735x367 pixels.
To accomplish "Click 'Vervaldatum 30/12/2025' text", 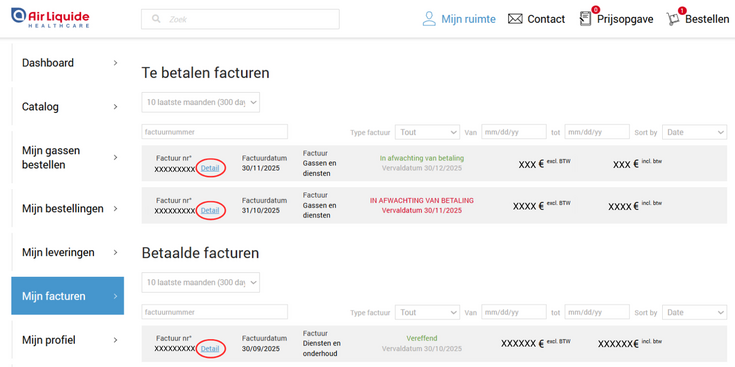I will 422,168.
